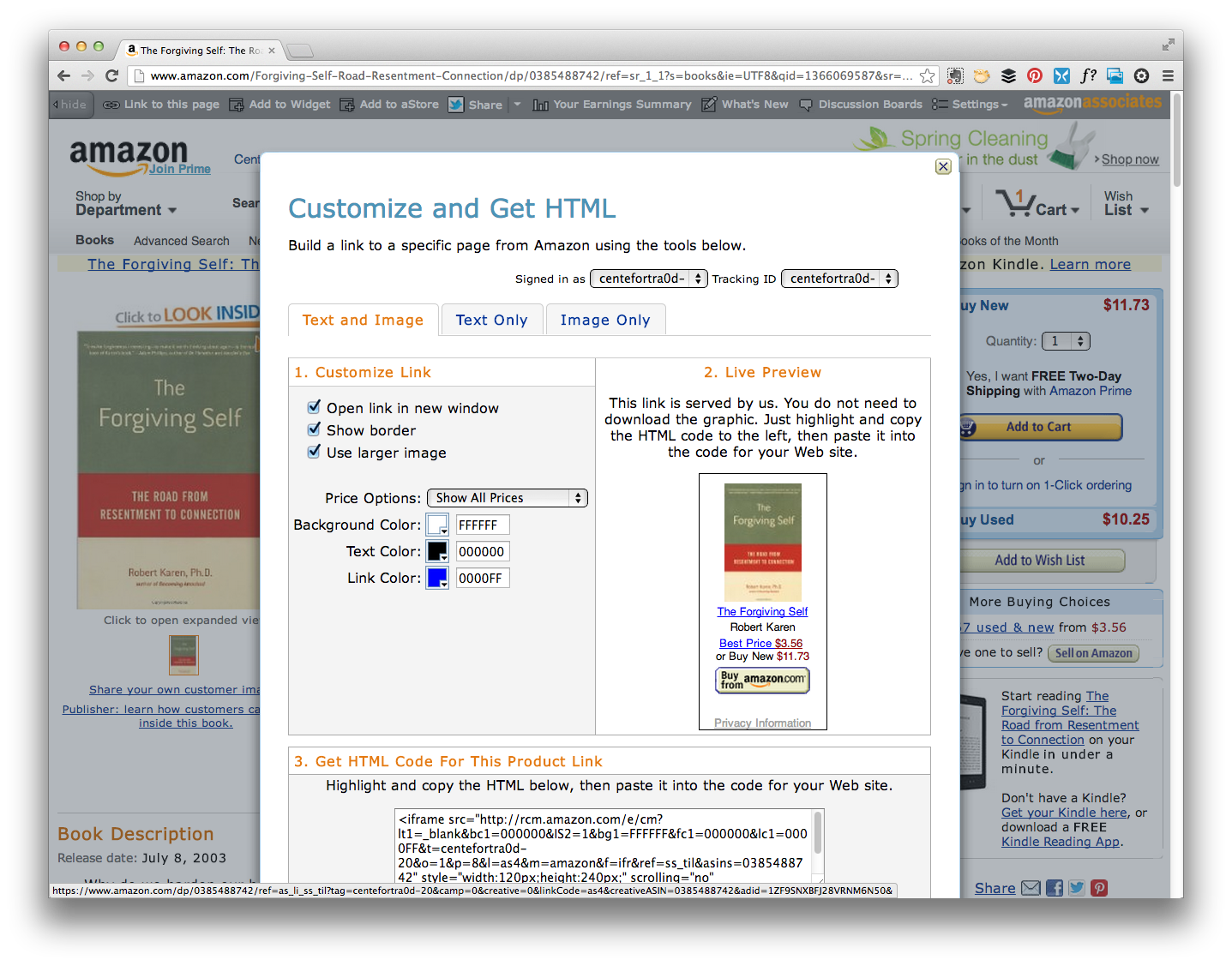The width and height of the screenshot is (1232, 966).
Task: Click small book thumbnail below cover
Action: 183,655
